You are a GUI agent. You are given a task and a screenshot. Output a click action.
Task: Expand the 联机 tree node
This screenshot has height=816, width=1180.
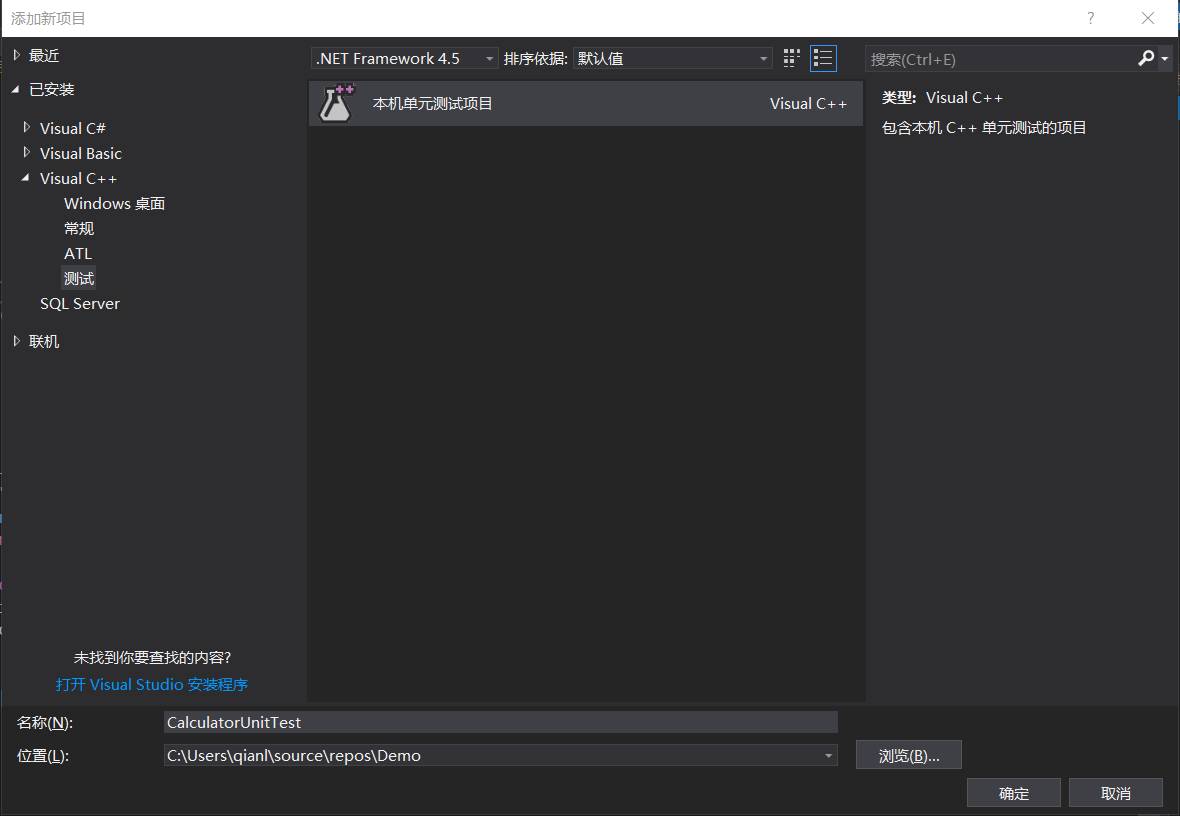[17, 341]
